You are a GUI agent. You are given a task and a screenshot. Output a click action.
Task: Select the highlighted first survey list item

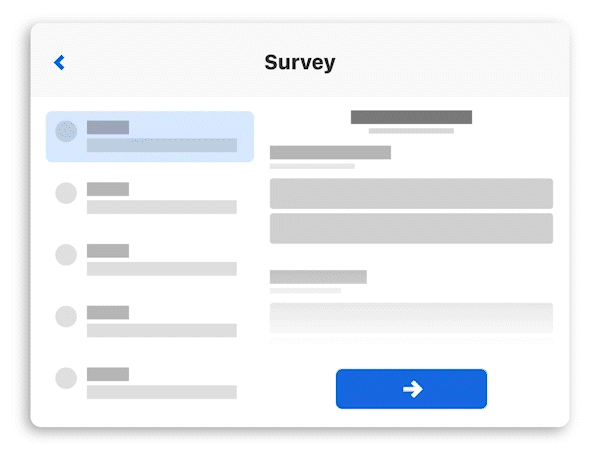tap(150, 136)
